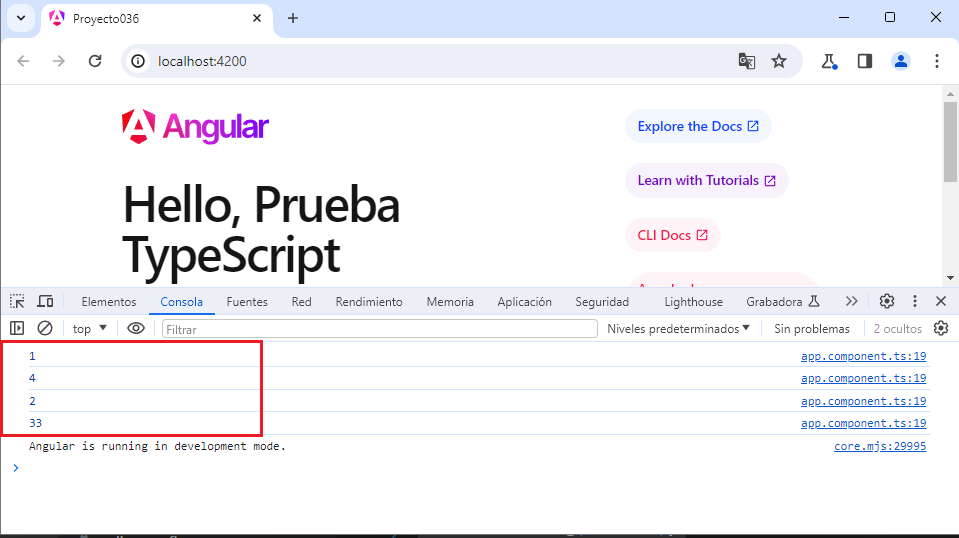Open the Fuentes tab
The width and height of the screenshot is (959, 538).
tap(247, 302)
